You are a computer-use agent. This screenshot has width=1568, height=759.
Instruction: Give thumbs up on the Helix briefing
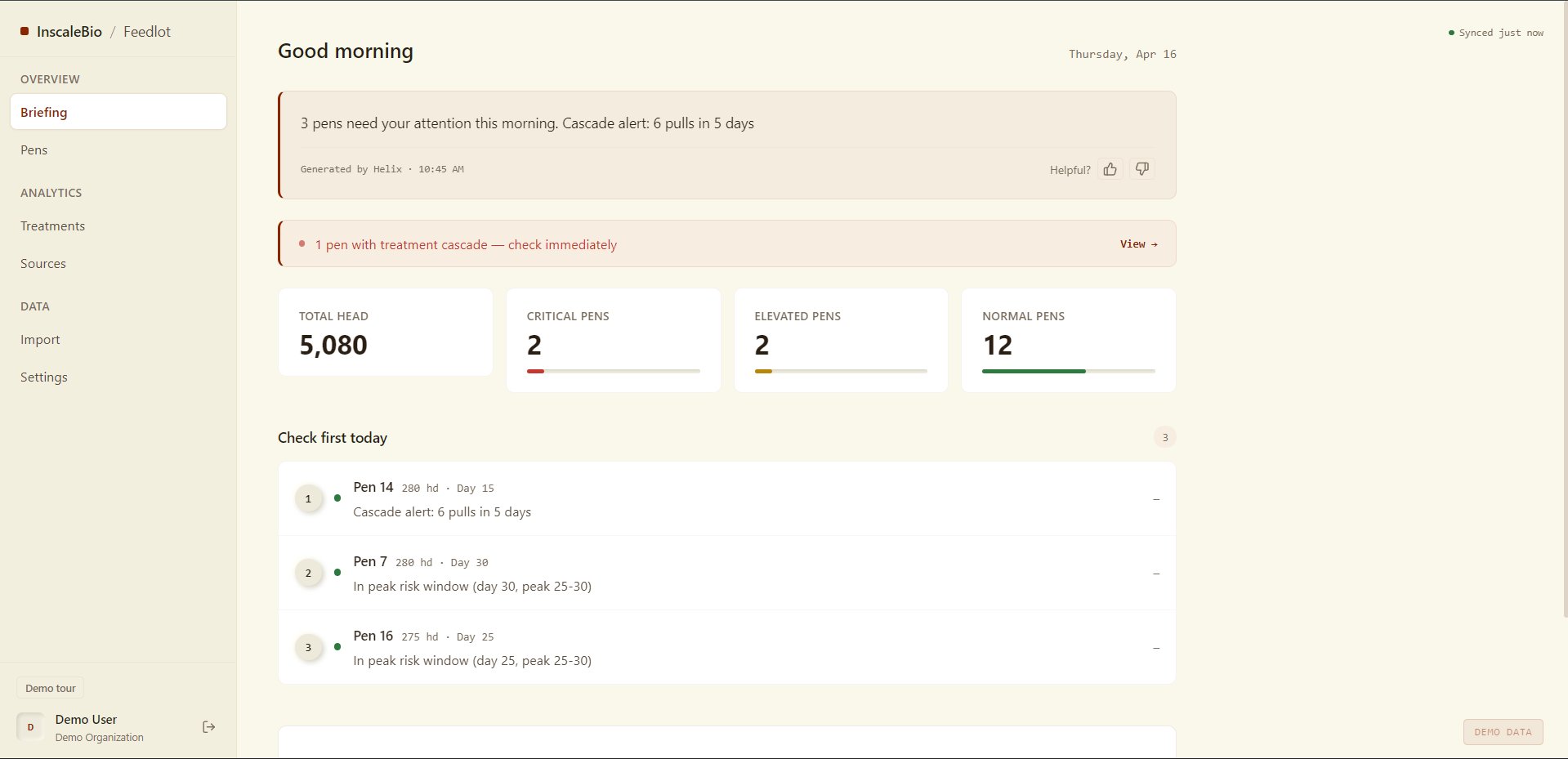click(x=1110, y=169)
